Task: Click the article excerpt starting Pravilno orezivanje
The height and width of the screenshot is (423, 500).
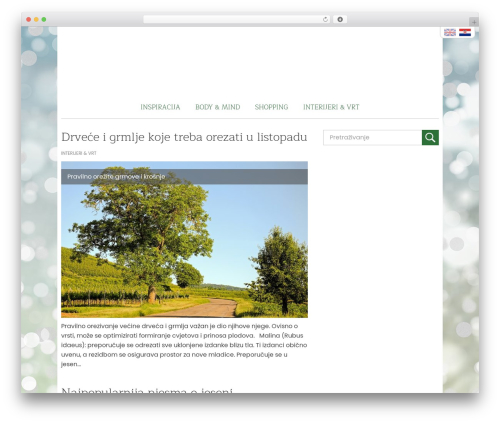Action: point(184,345)
